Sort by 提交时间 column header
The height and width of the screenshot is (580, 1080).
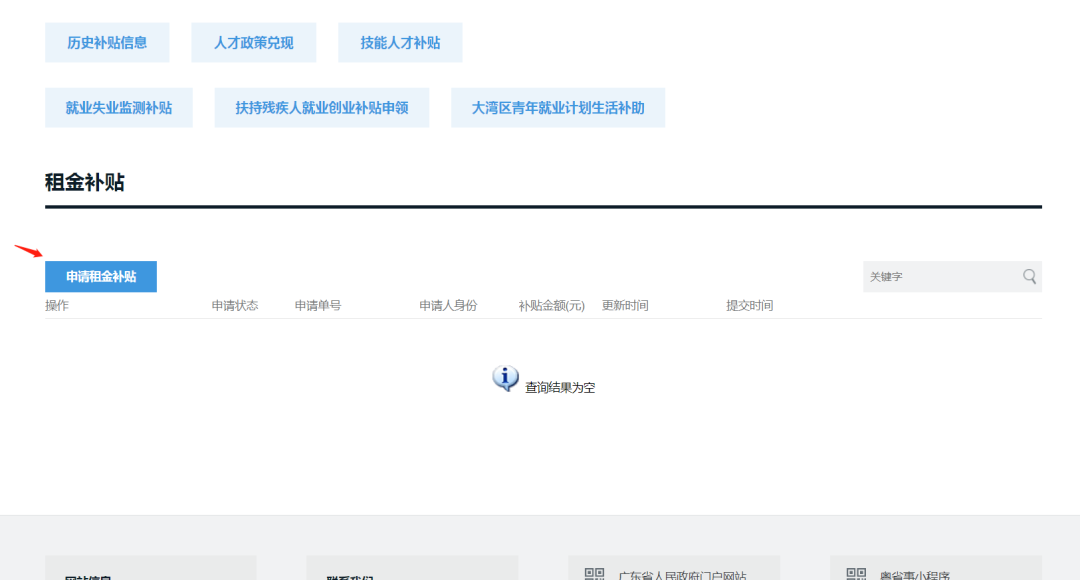pyautogui.click(x=749, y=306)
